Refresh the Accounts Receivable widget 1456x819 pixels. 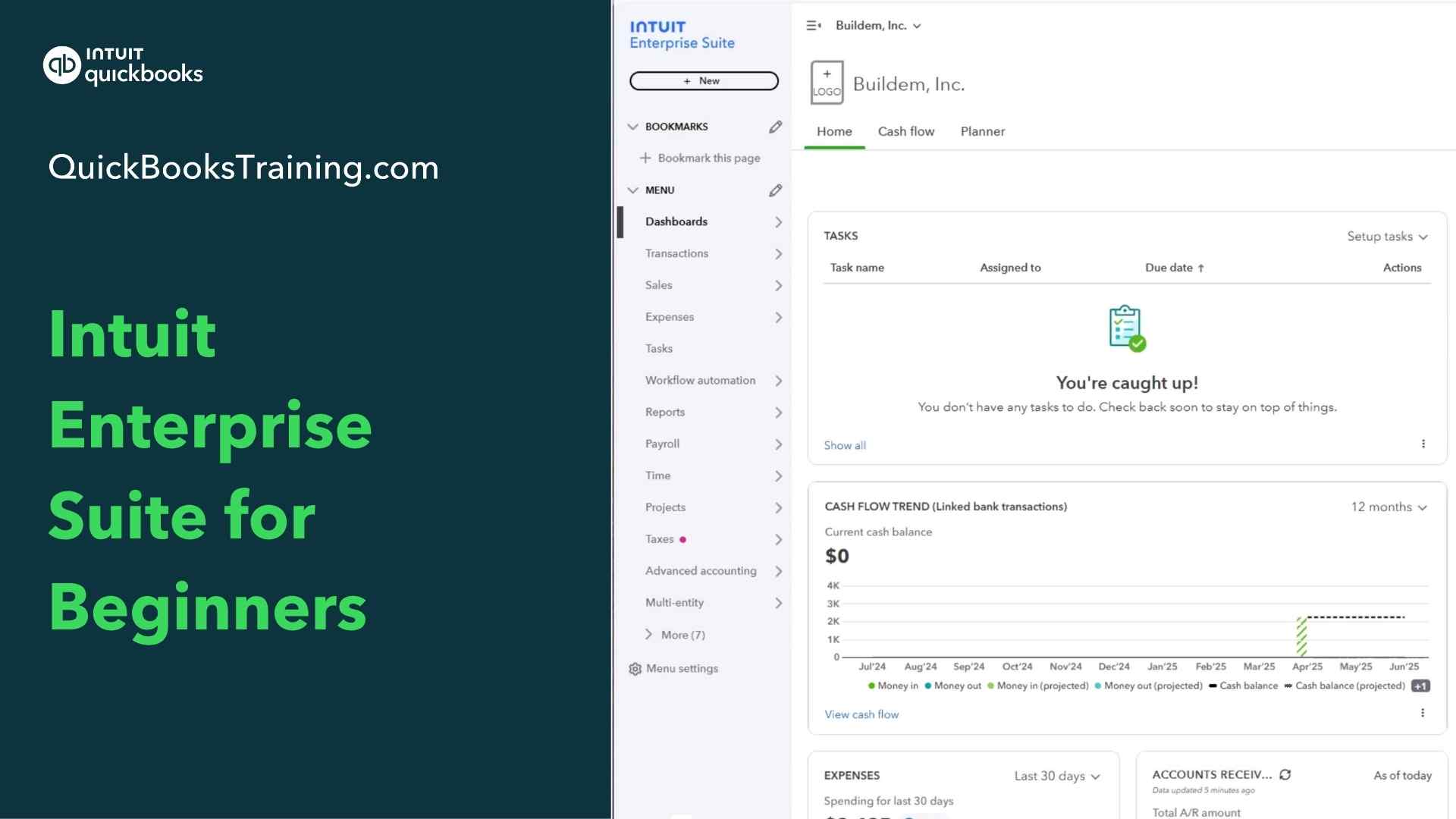[1285, 774]
